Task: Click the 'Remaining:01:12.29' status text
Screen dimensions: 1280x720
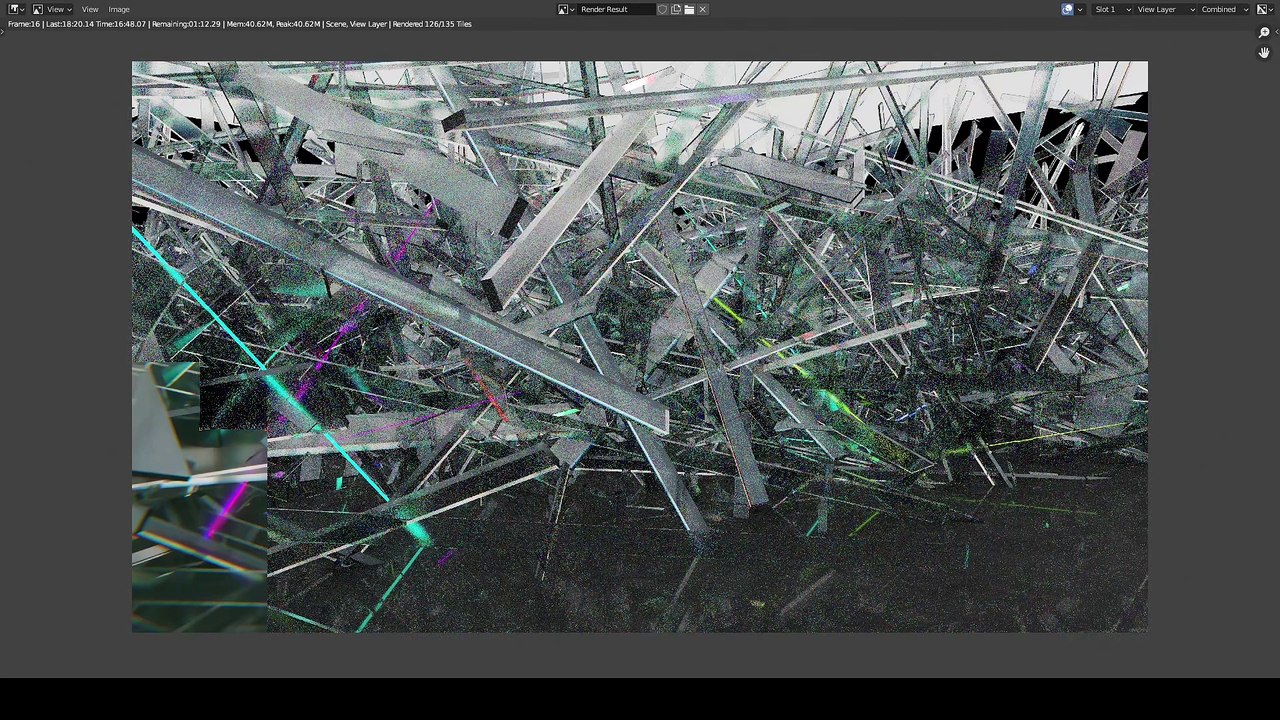Action: [x=186, y=24]
